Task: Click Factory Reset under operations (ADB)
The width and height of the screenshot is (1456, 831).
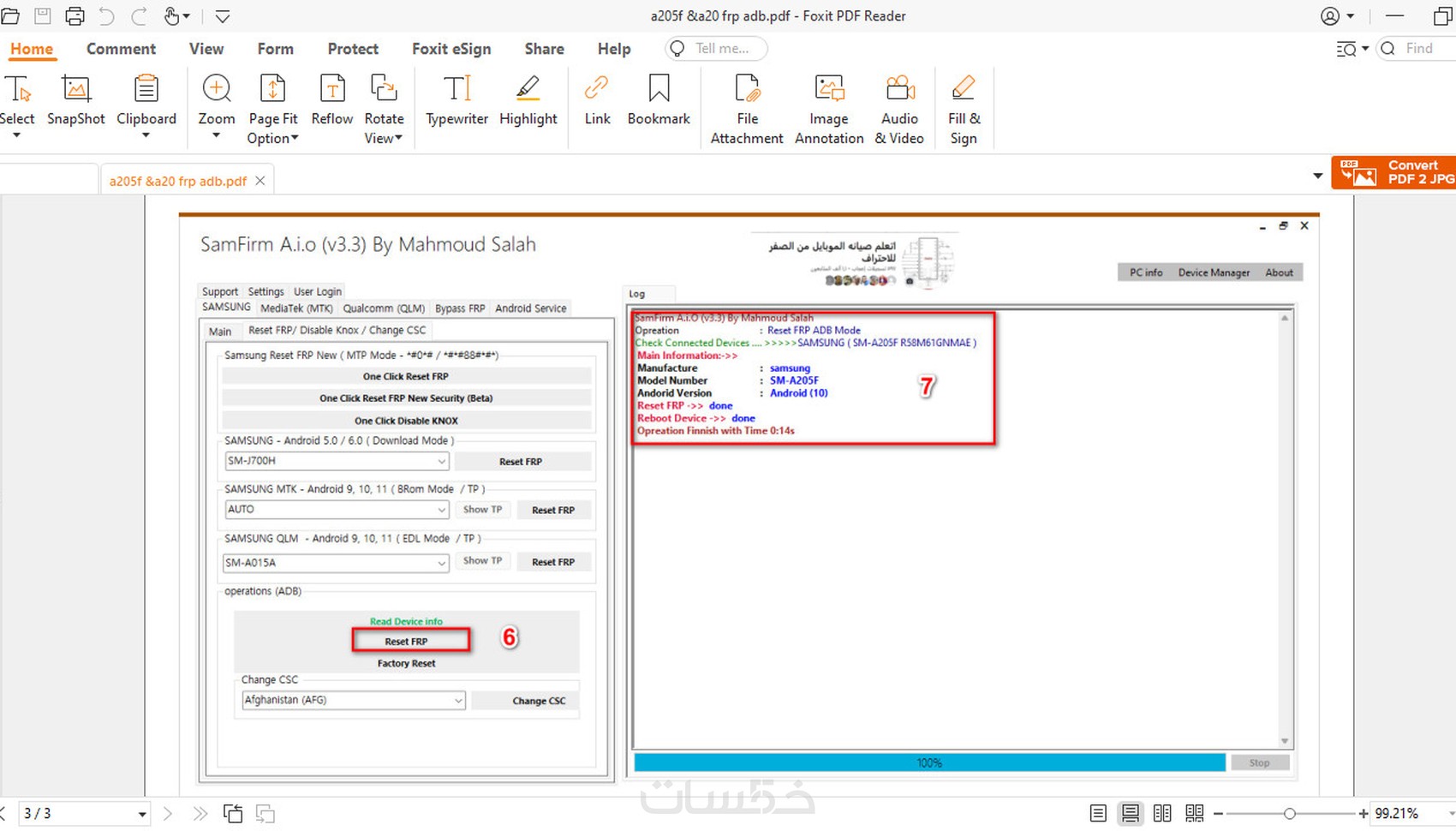Action: pos(407,663)
